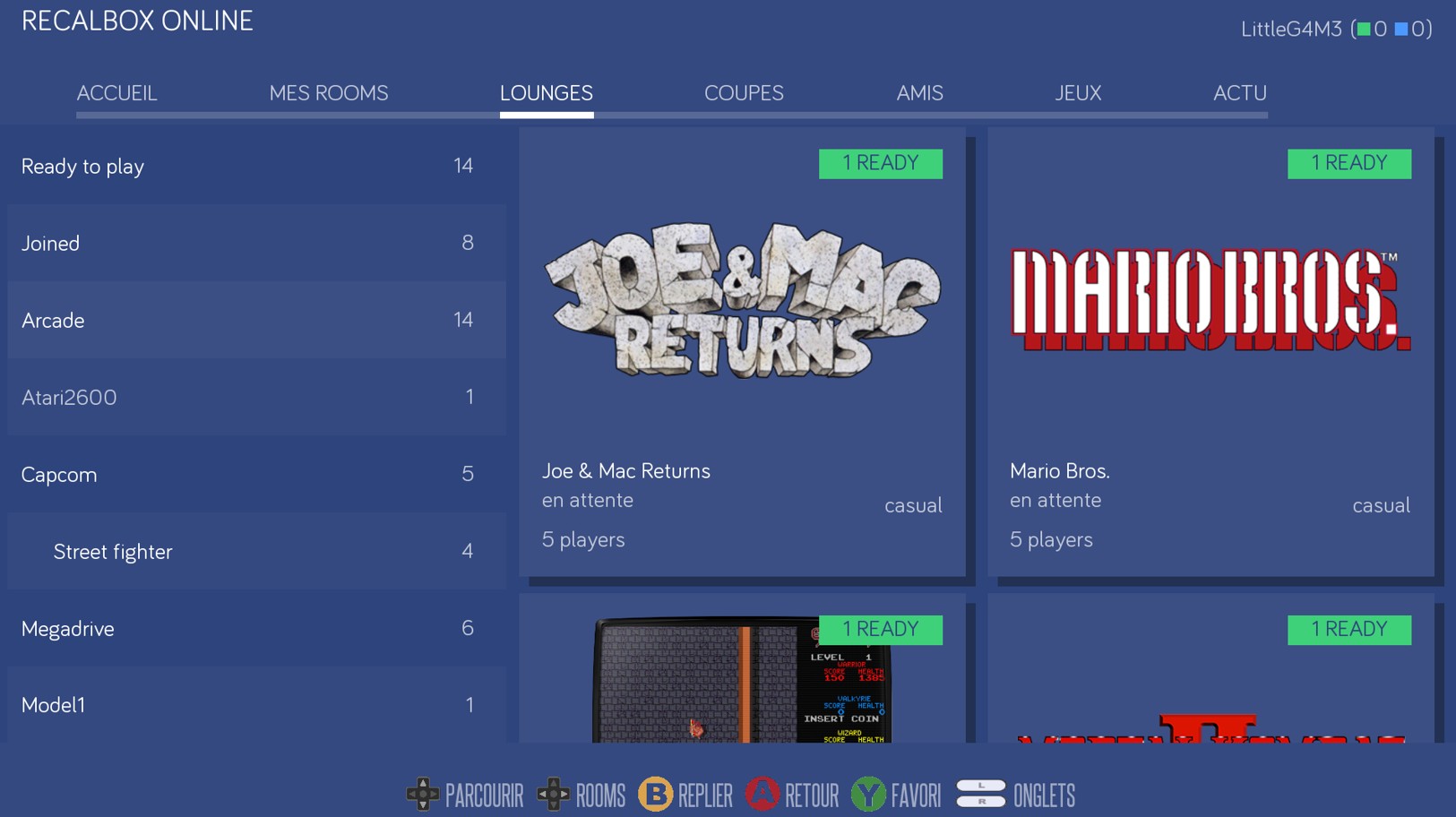Click the Joe & Mac Returns title text
This screenshot has width=1456, height=817.
point(625,471)
